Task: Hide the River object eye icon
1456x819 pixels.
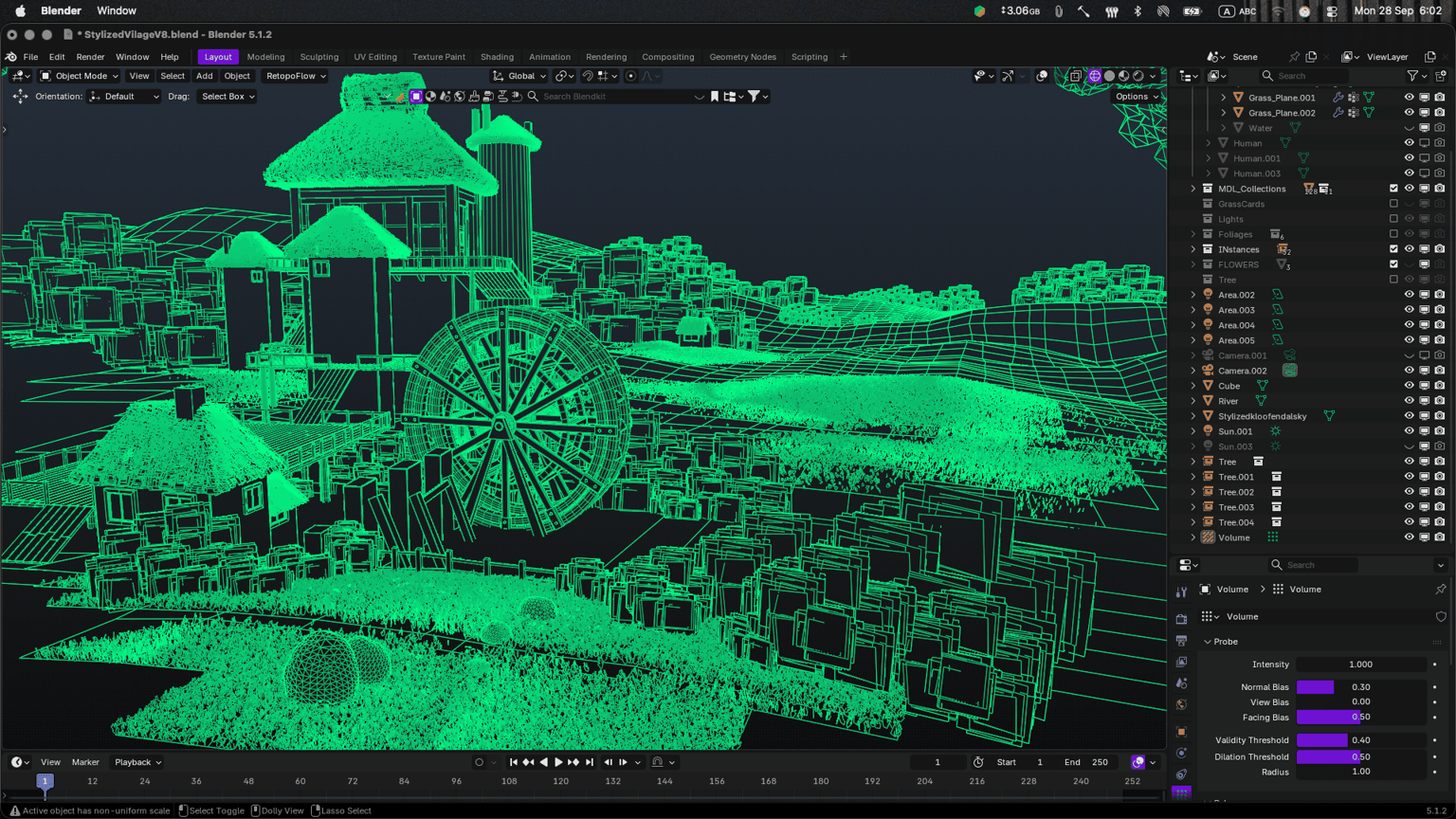Action: [1409, 401]
